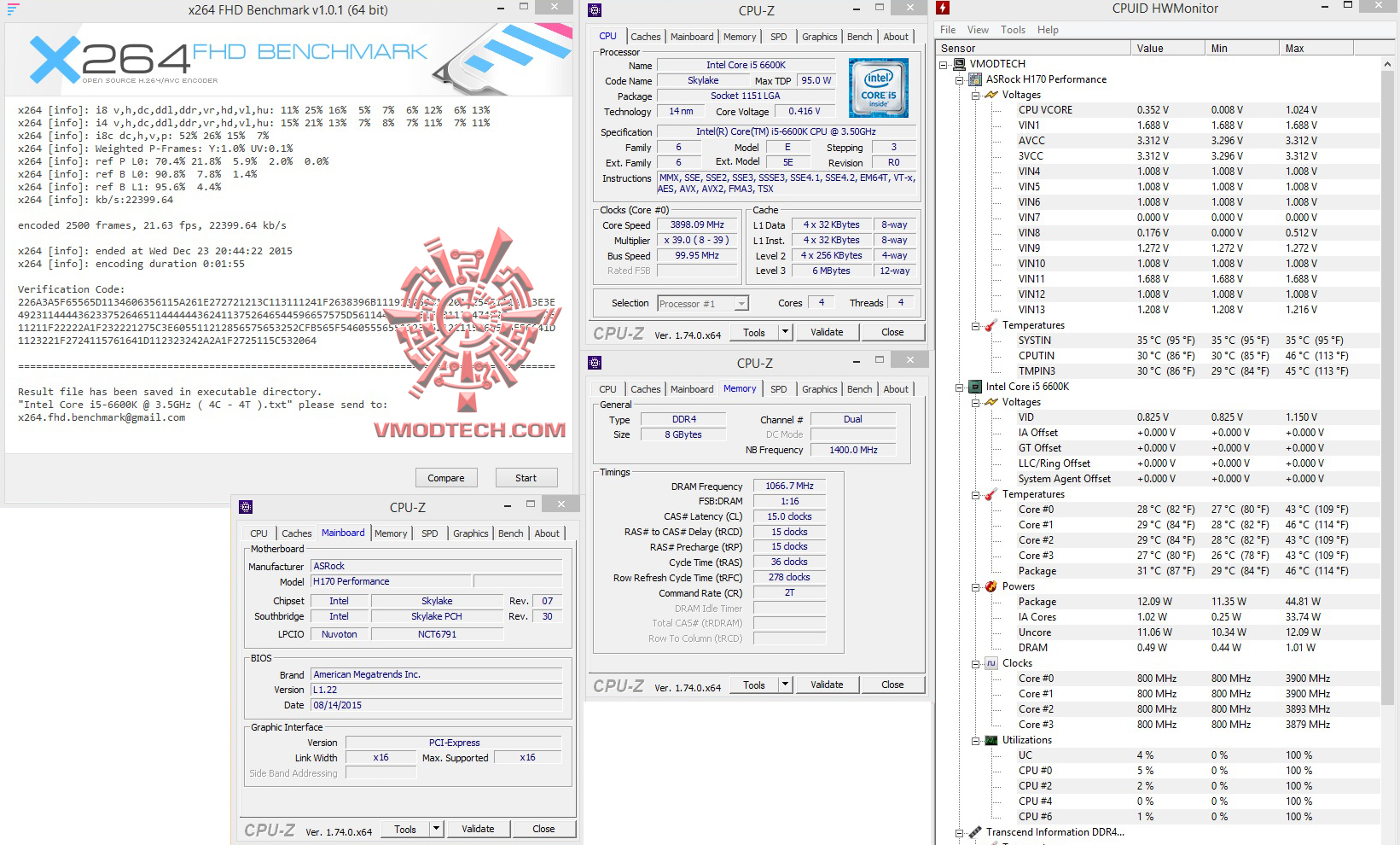Click the x264 FHD Benchmark title-bar icon

13,9
